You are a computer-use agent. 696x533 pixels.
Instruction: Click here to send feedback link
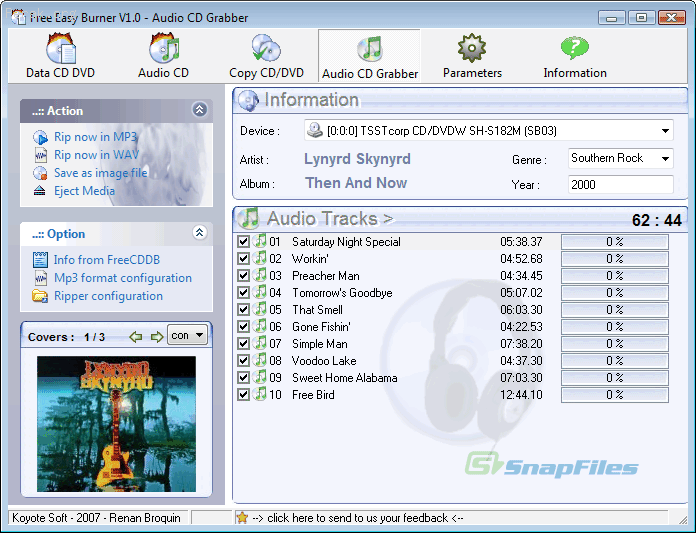click(x=358, y=518)
